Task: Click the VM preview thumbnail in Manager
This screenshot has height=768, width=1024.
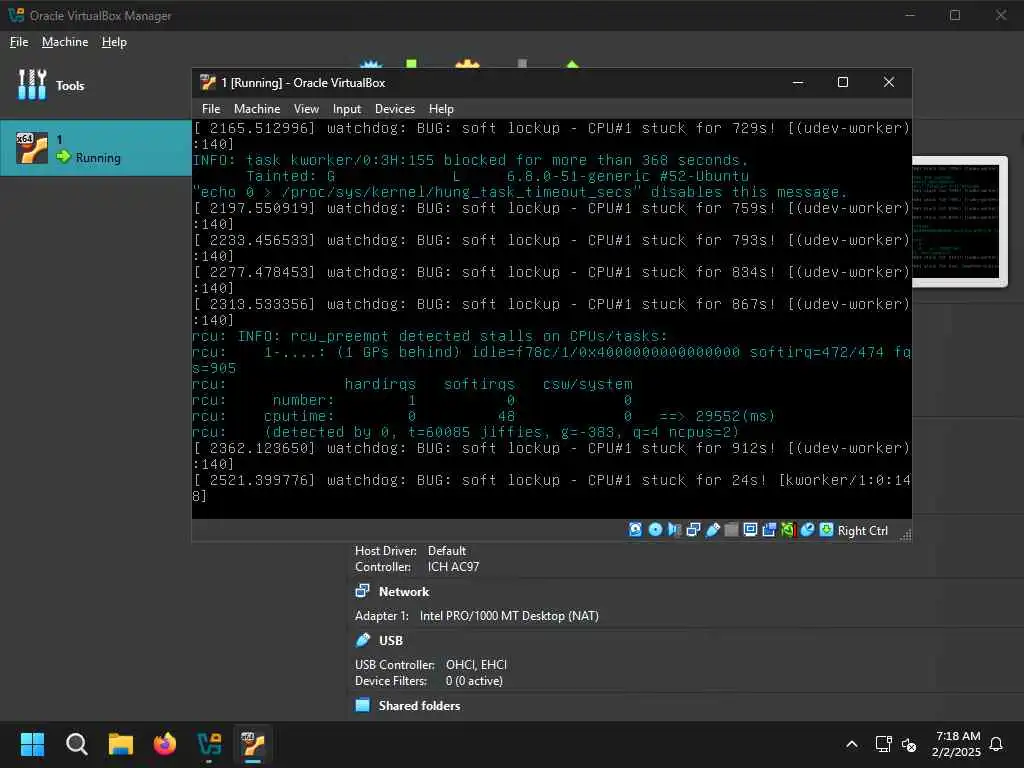Action: click(x=958, y=221)
